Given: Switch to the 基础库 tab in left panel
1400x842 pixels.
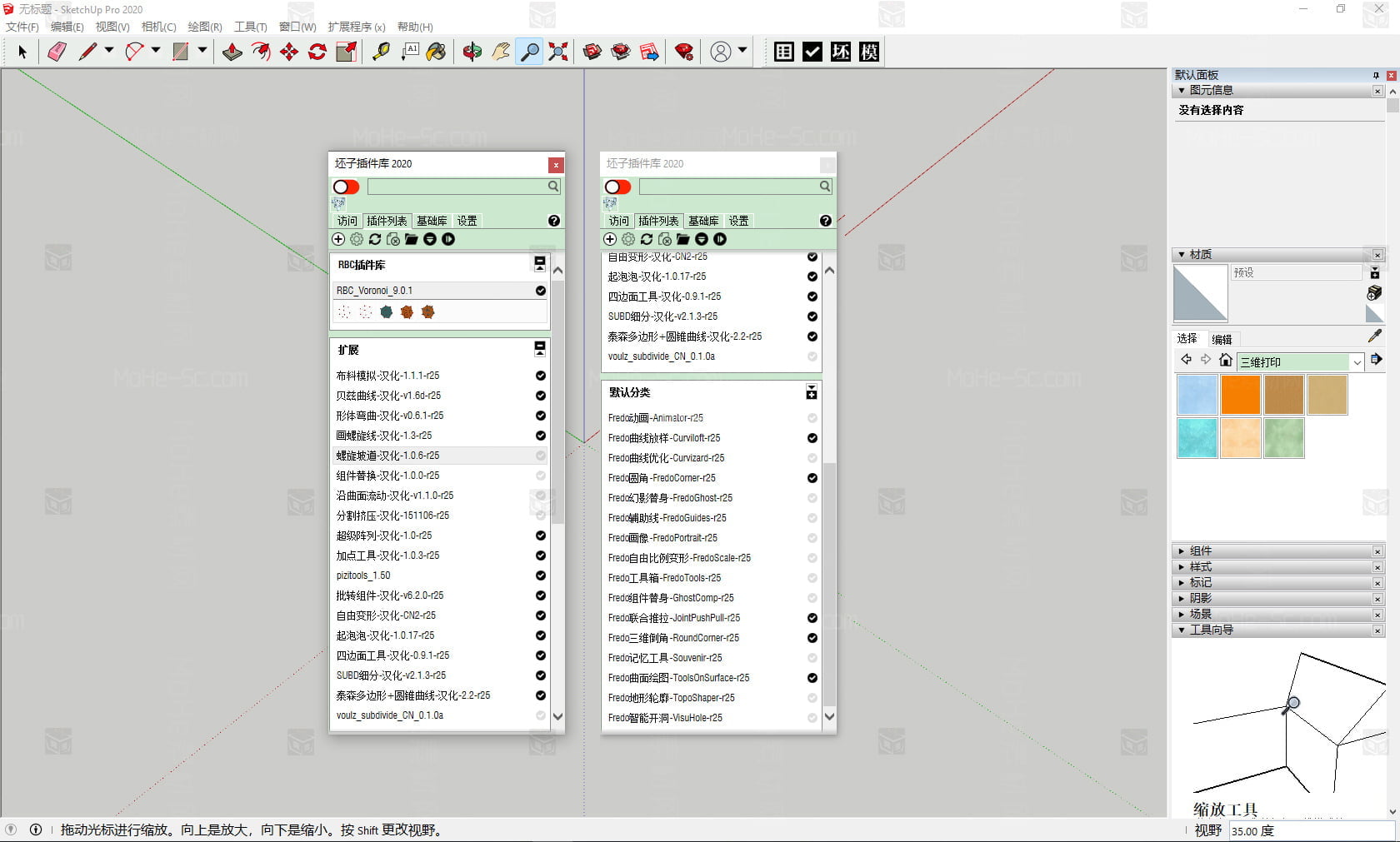Looking at the screenshot, I should 432,221.
